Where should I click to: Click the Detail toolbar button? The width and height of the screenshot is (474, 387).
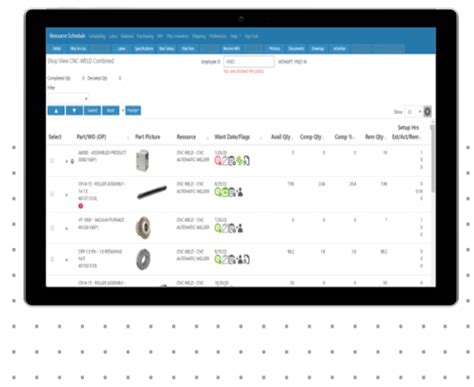coord(57,49)
